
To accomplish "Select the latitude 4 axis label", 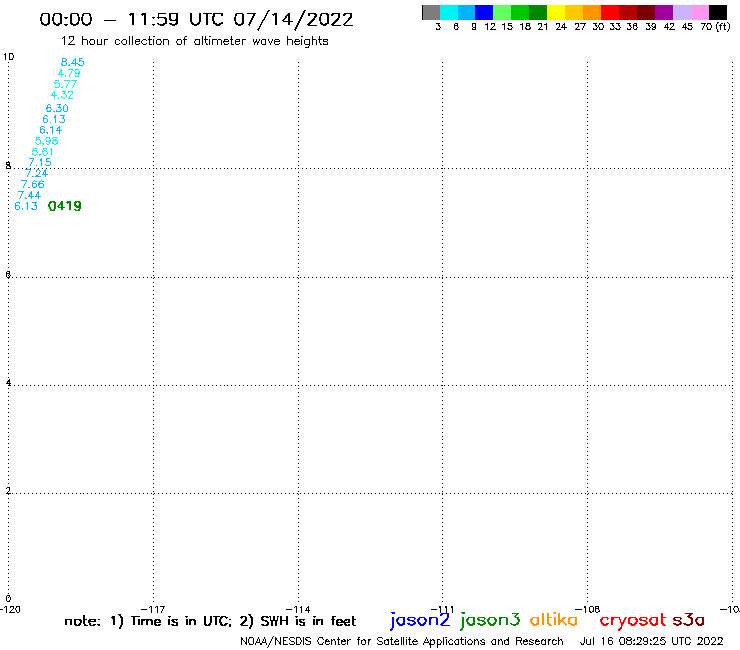I will pos(8,382).
